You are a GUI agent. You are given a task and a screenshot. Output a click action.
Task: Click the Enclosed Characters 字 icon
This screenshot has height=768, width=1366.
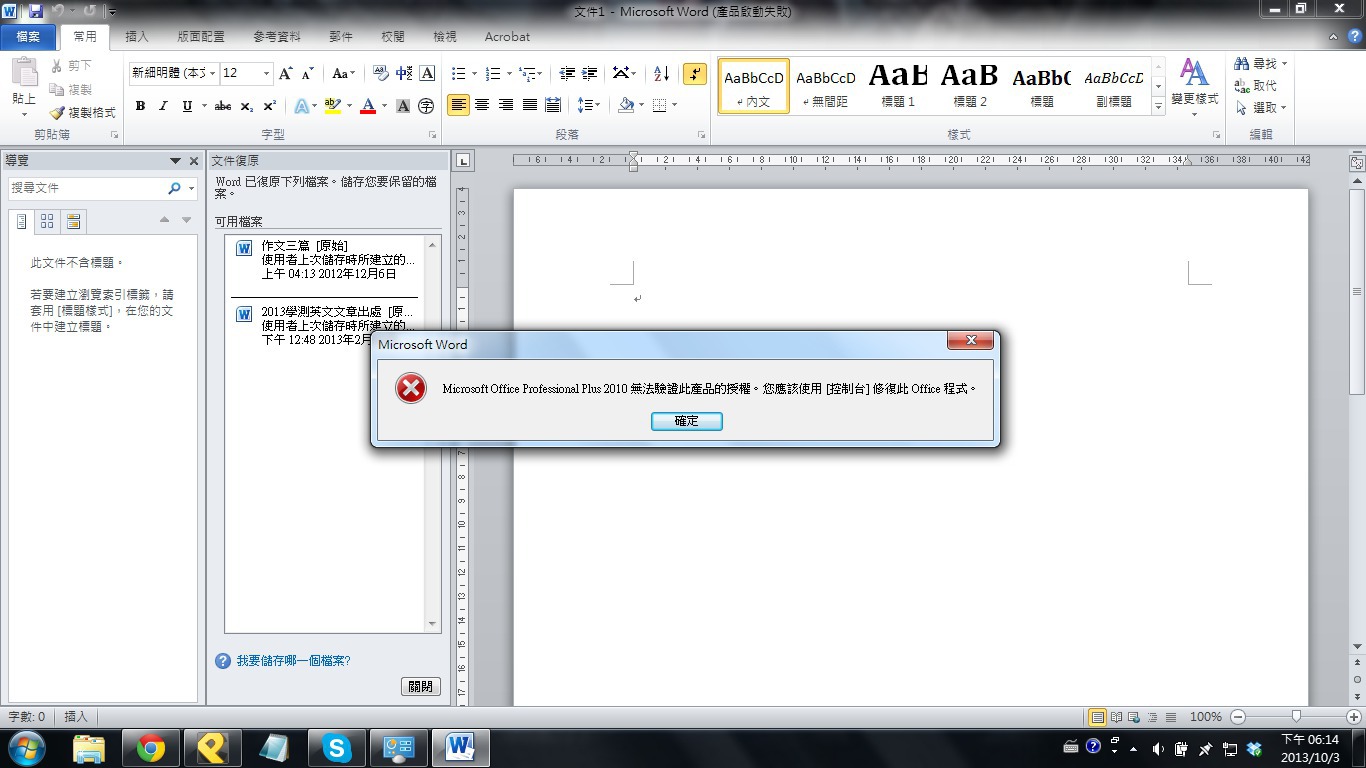coord(426,105)
